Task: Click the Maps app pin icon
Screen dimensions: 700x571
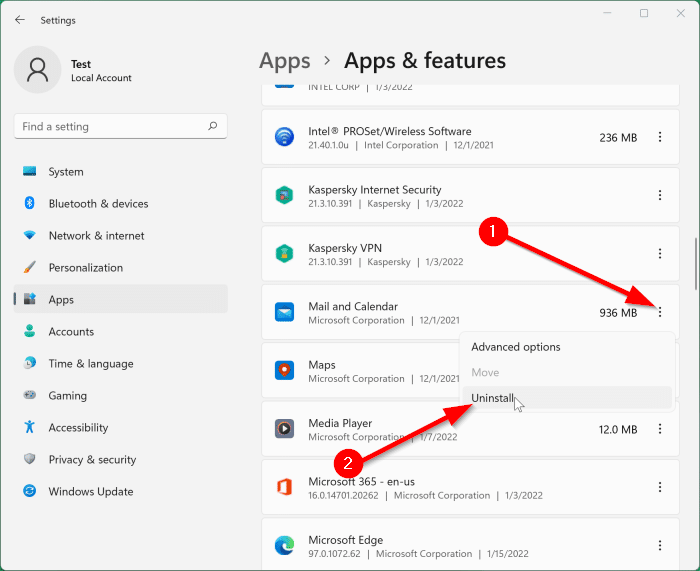Action: (x=284, y=370)
